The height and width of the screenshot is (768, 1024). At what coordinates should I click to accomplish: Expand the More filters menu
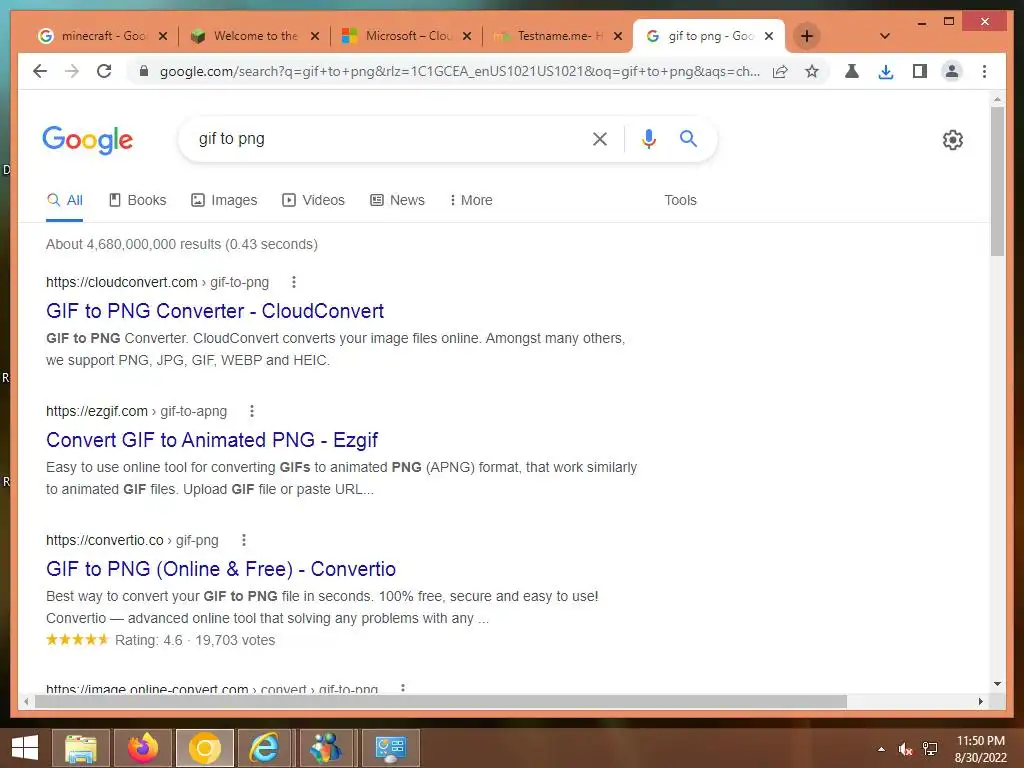pos(471,200)
